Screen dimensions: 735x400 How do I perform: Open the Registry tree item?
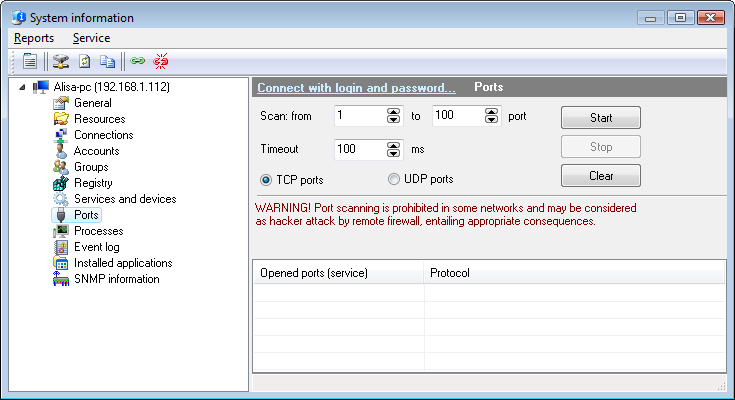[93, 183]
